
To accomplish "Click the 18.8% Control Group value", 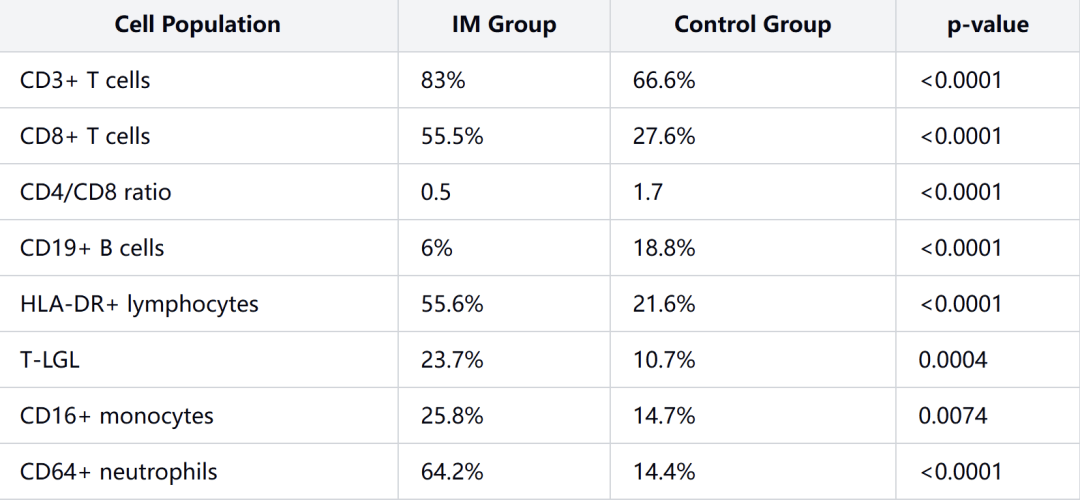I will tap(664, 248).
